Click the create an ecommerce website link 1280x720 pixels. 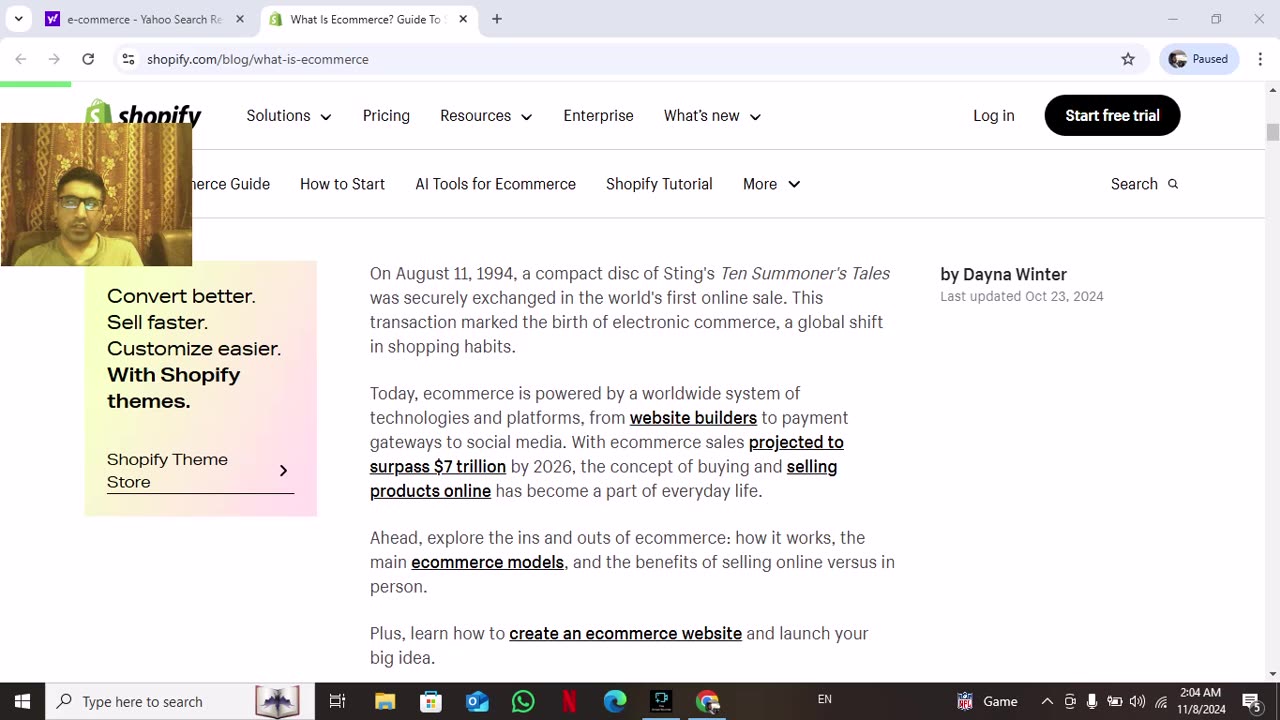tap(625, 633)
